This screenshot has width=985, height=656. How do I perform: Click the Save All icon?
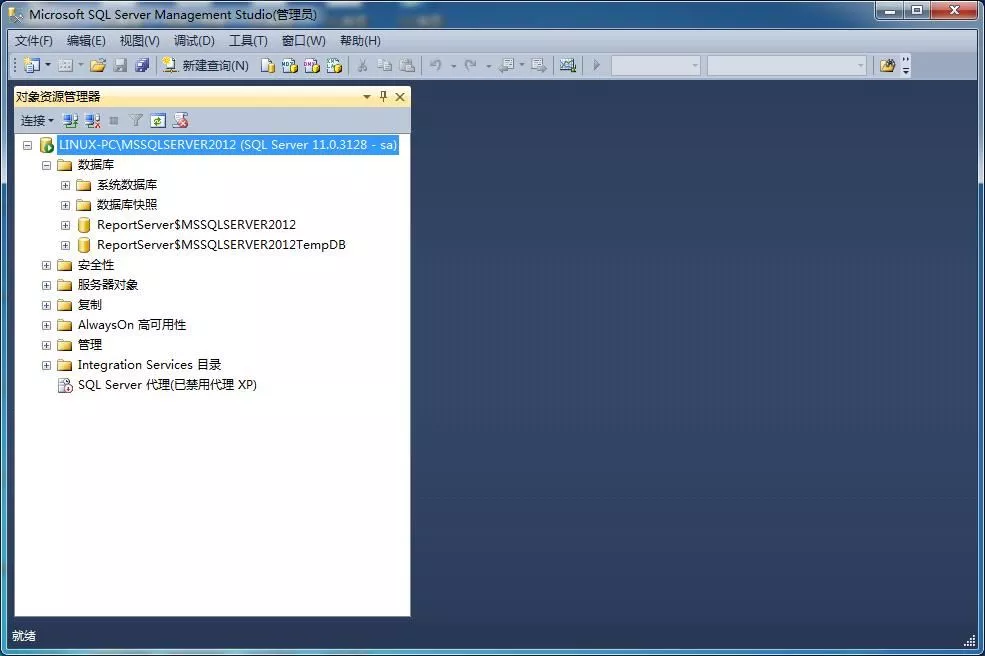click(x=142, y=65)
